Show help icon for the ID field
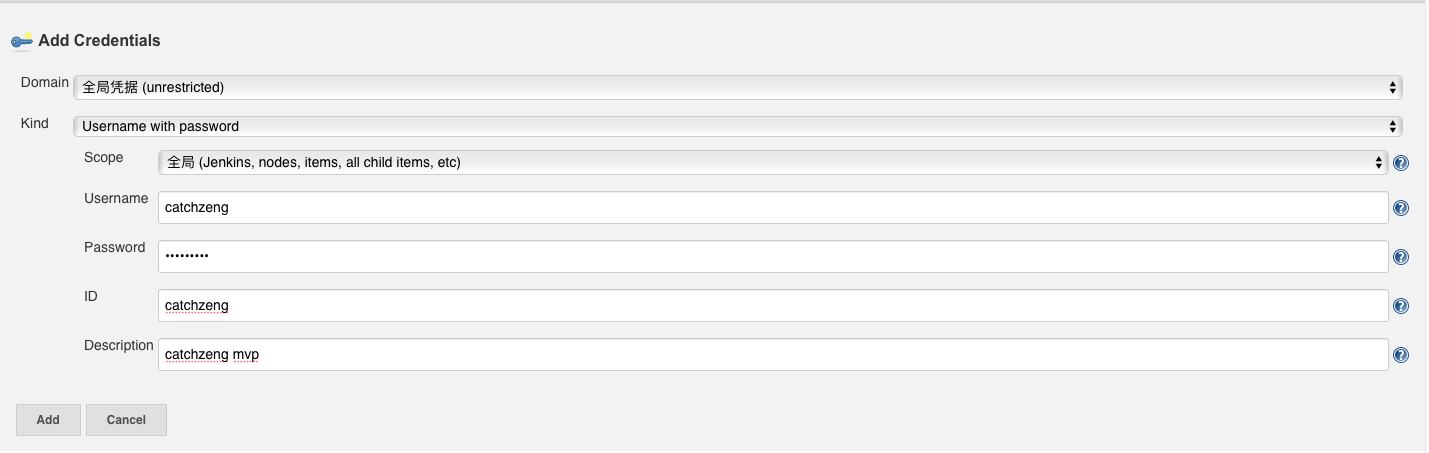Viewport: 1429px width, 453px height. coord(1401,306)
